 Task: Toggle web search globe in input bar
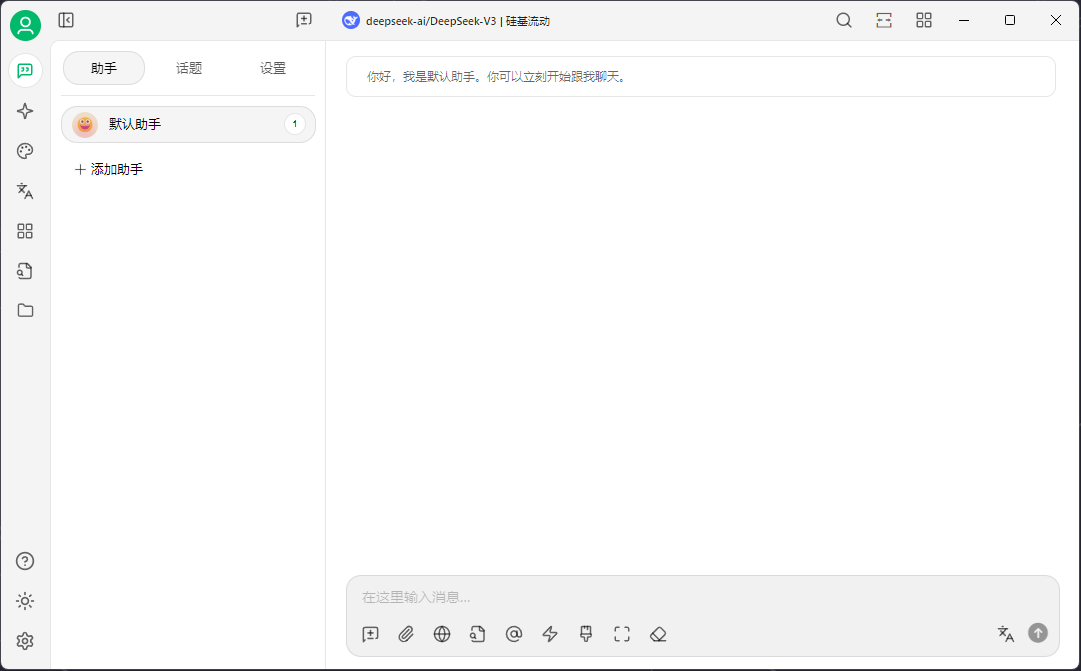[x=442, y=634]
